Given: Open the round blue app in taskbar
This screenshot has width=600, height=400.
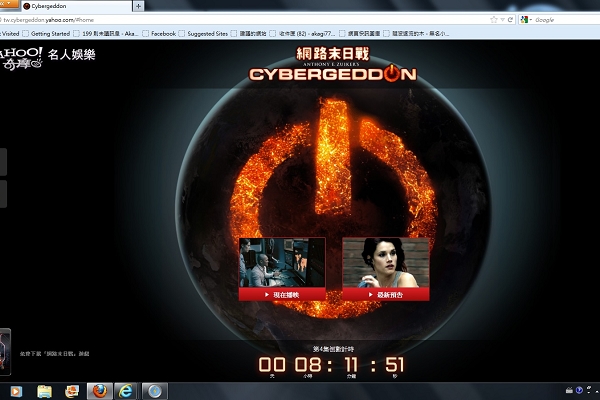Looking at the screenshot, I should (x=155, y=391).
